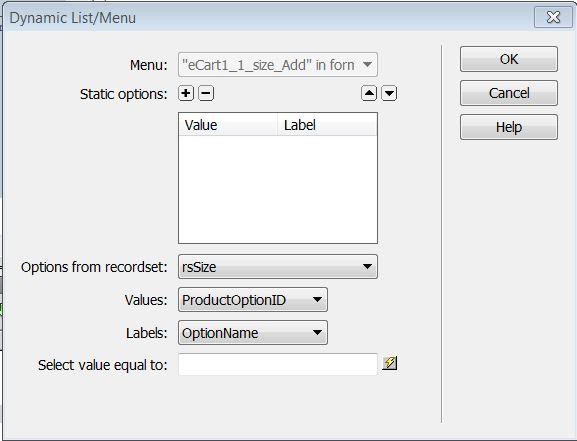Open the Menu dropdown showing eCart1_1_size_Add
The width and height of the screenshot is (577, 441).
[278, 65]
